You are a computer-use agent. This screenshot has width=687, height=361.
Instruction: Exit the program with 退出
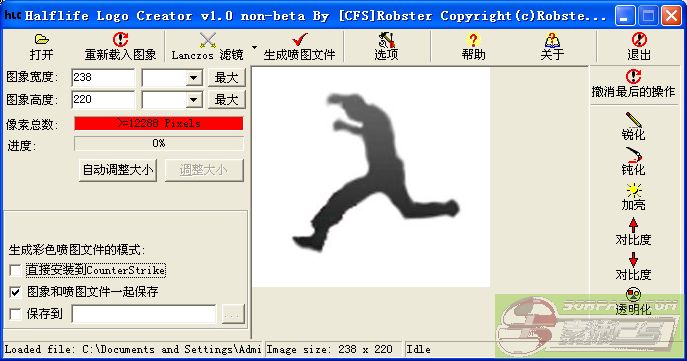639,47
